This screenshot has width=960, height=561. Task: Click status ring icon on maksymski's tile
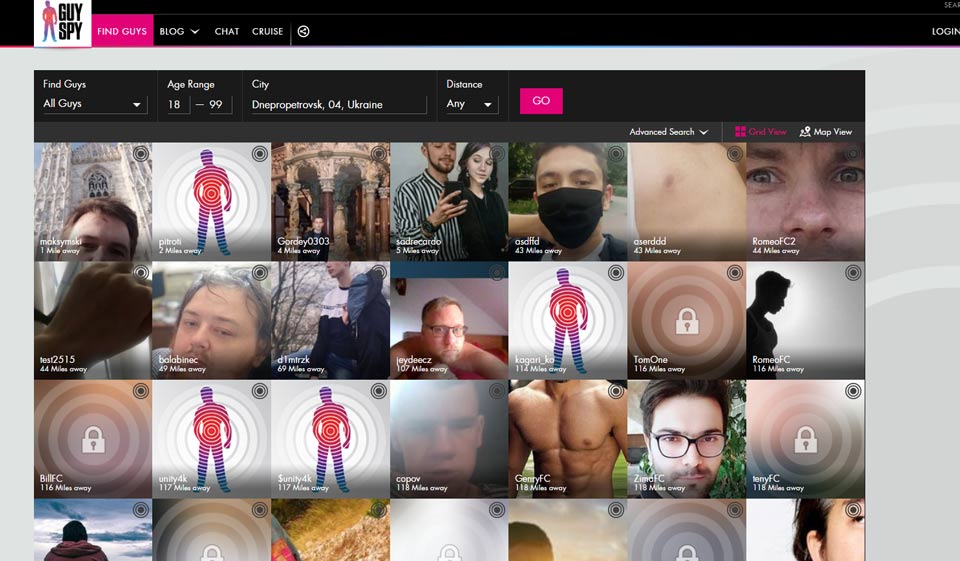pos(140,154)
